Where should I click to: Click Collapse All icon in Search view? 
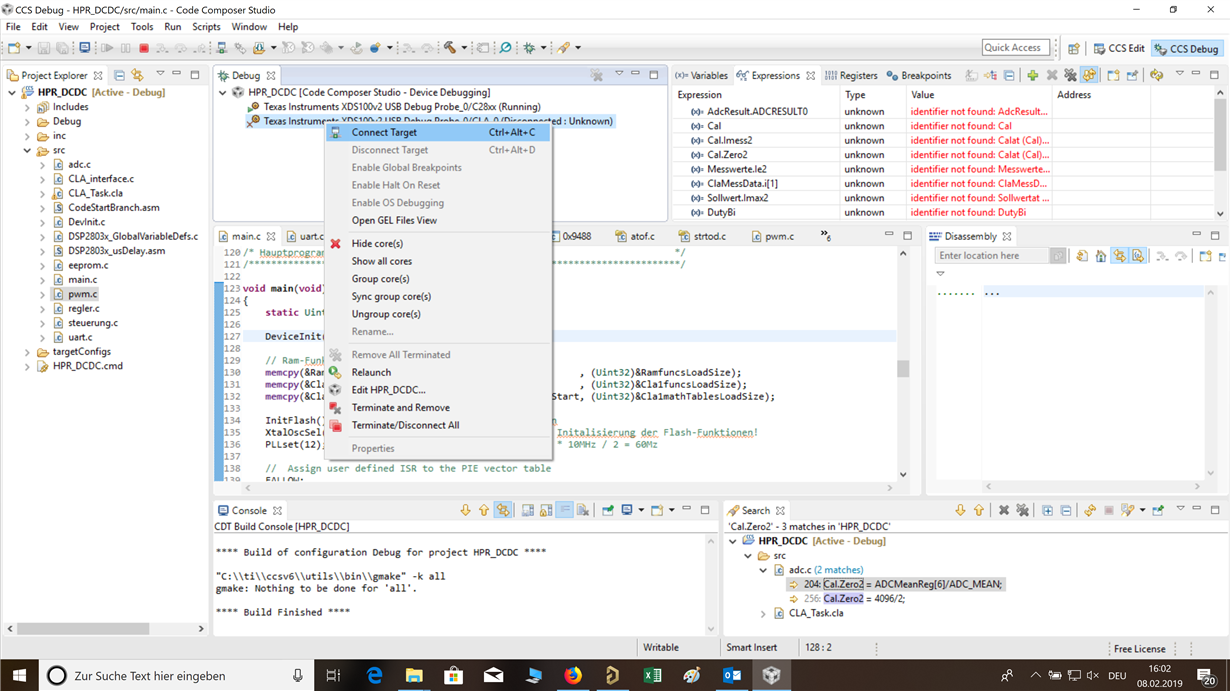[x=1065, y=510]
